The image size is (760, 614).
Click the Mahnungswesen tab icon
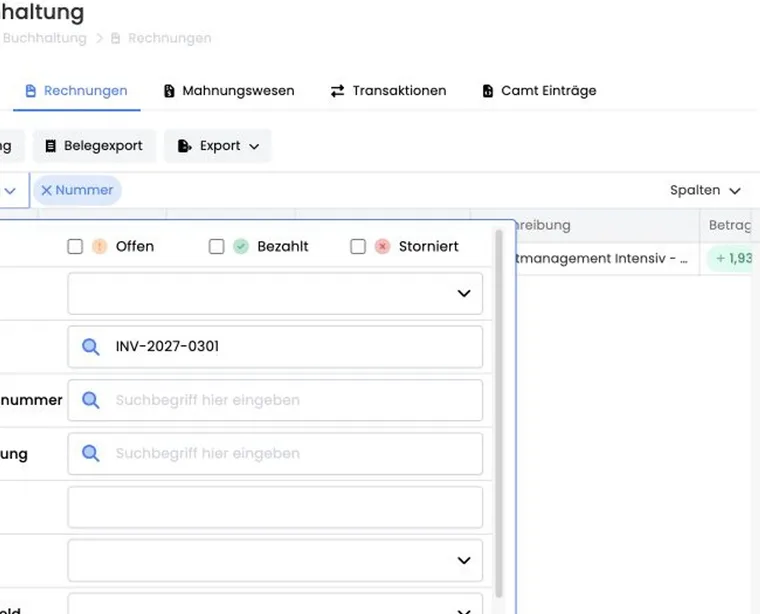pos(169,91)
